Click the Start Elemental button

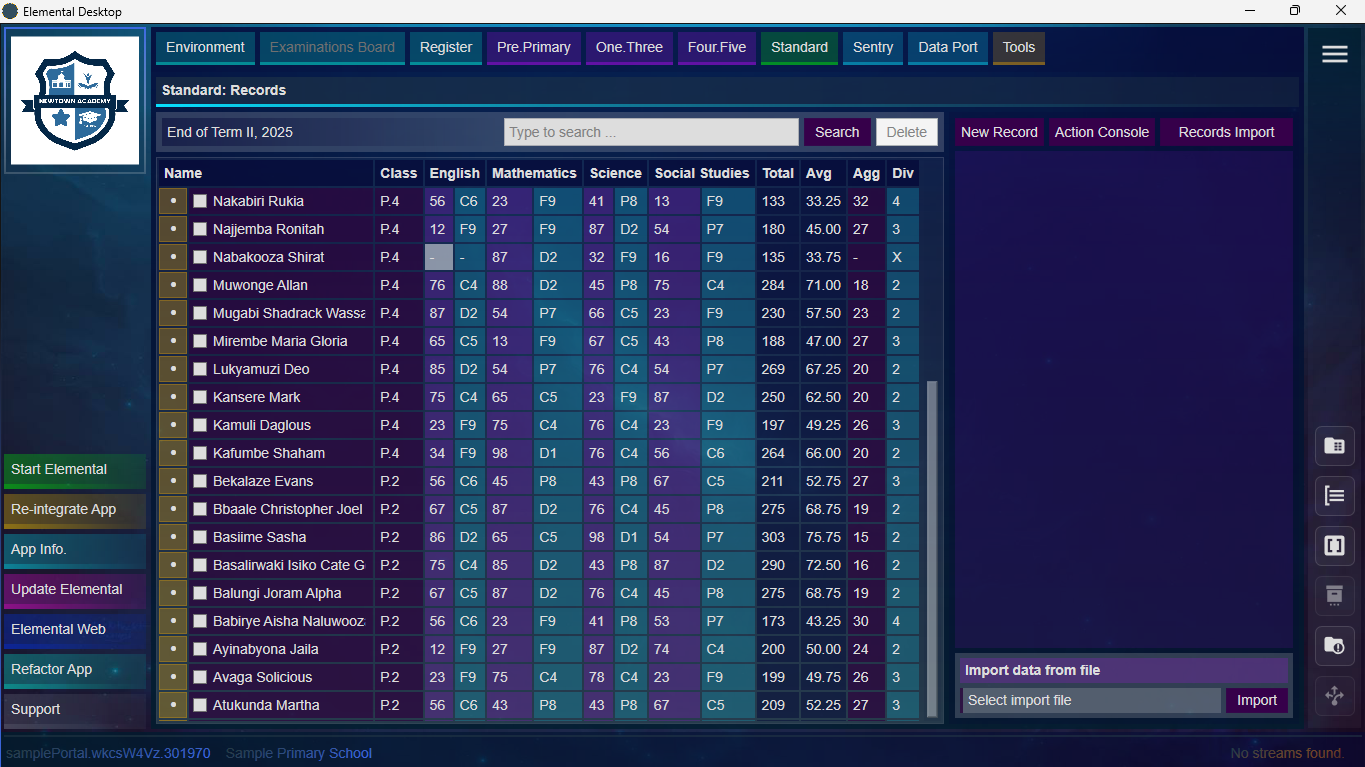pos(75,470)
